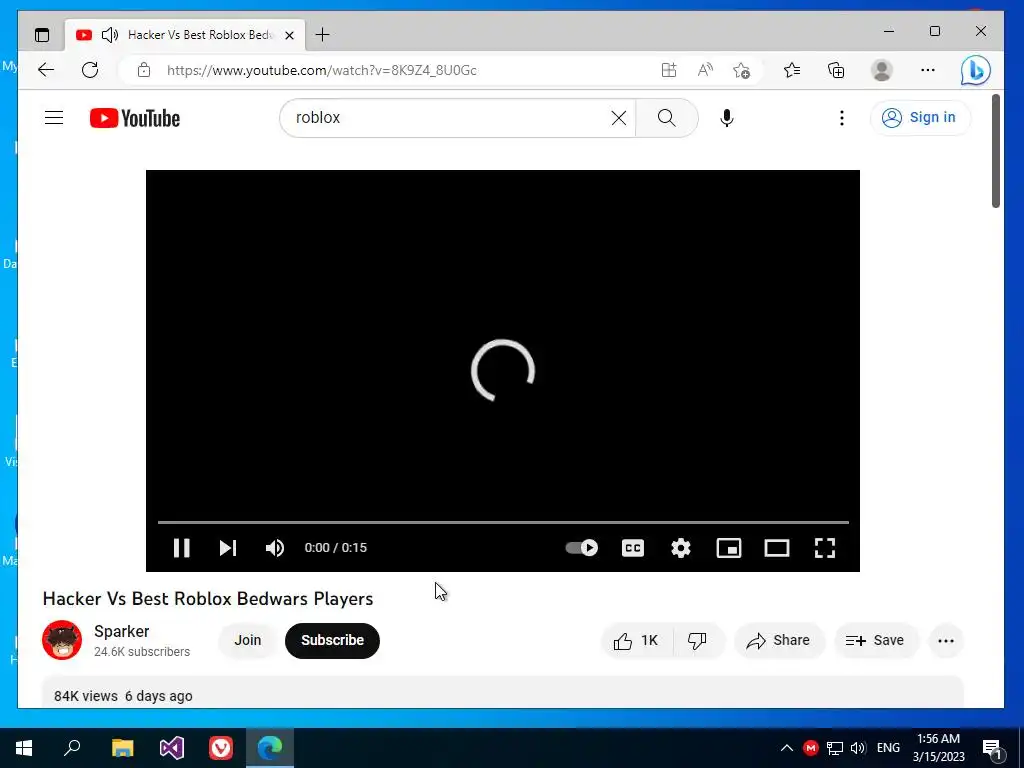
Task: Open Visual Studio from the taskbar
Action: point(172,748)
